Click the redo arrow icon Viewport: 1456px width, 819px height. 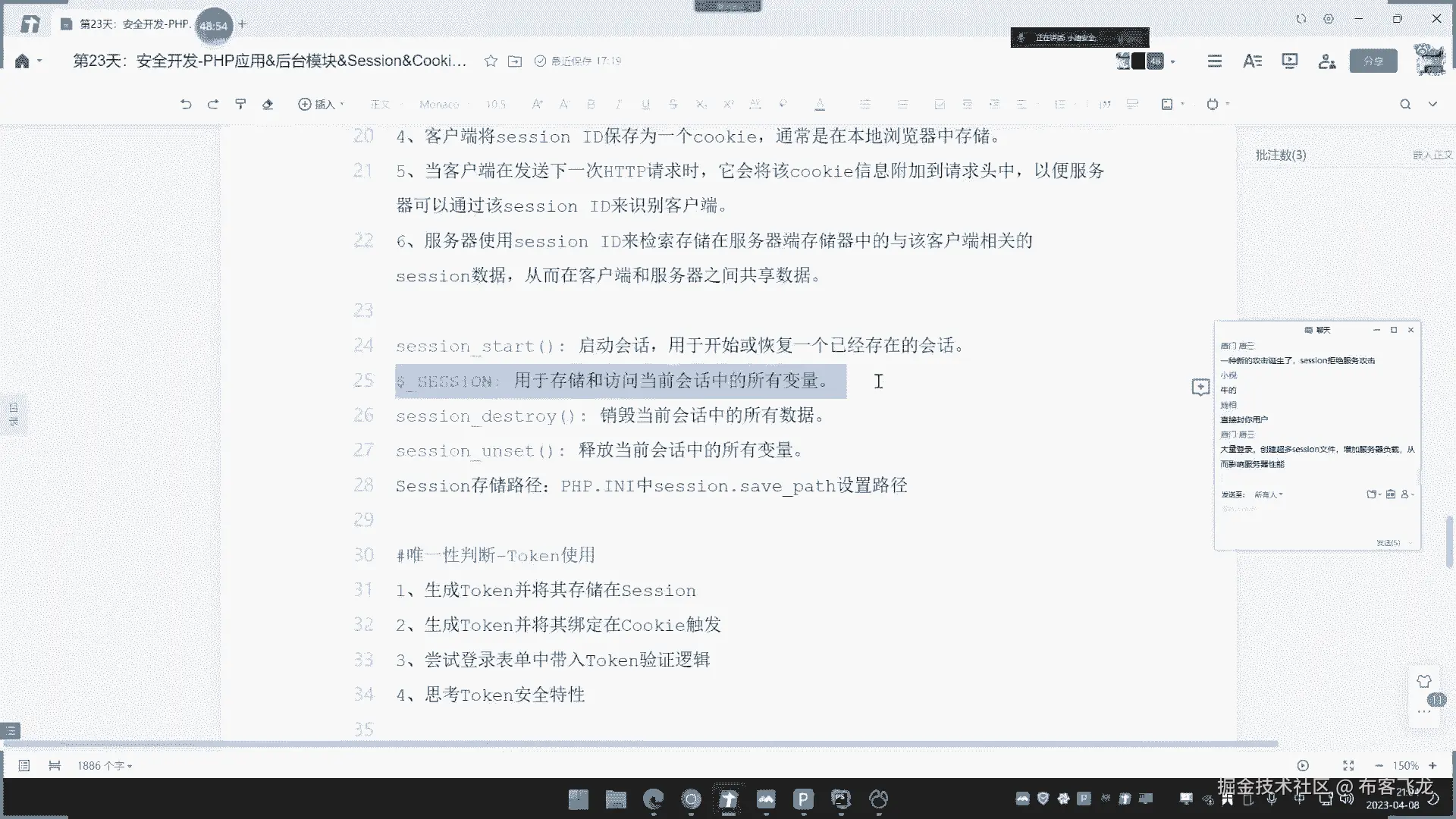click(x=213, y=104)
